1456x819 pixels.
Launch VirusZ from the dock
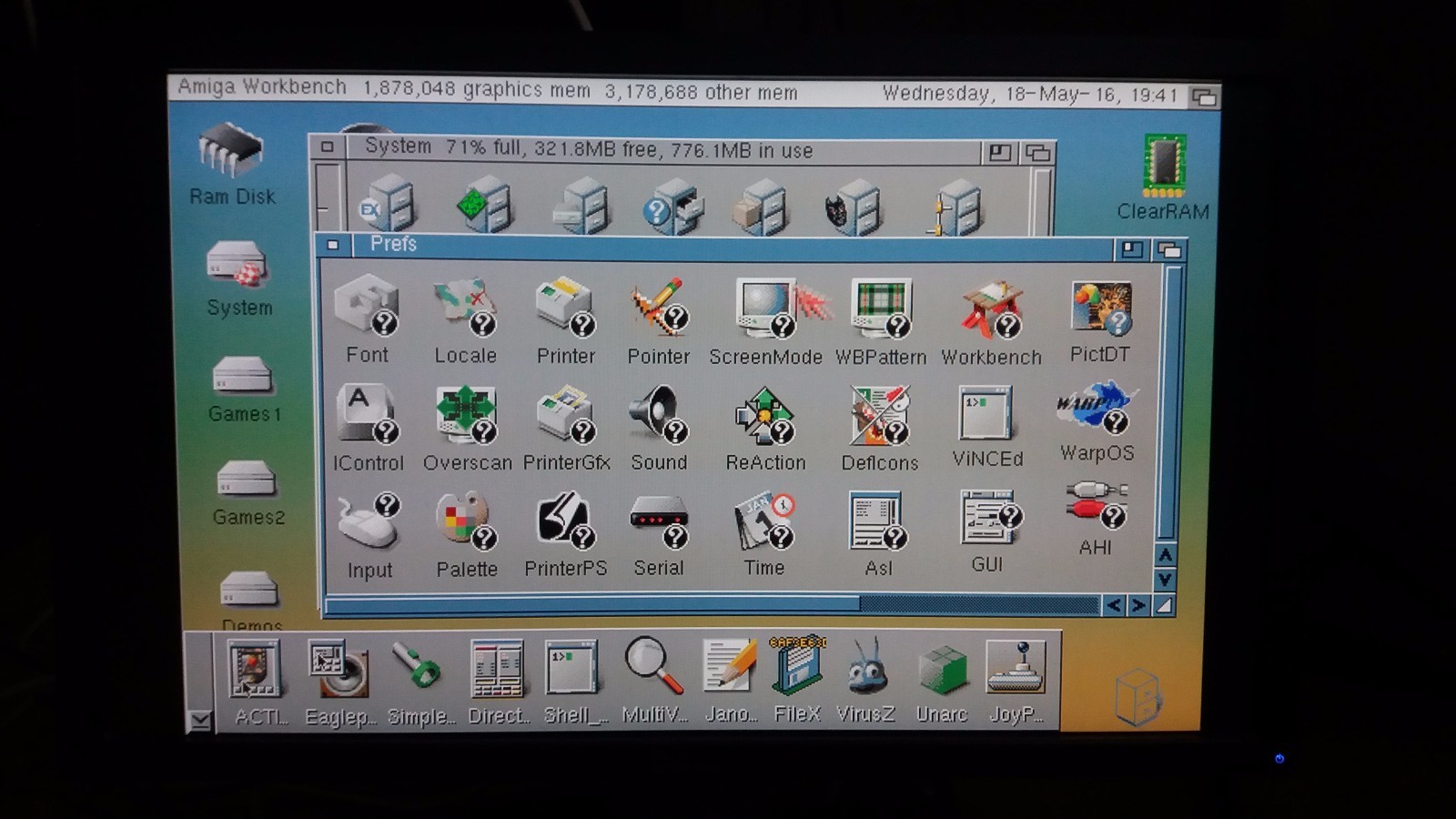pos(865,667)
